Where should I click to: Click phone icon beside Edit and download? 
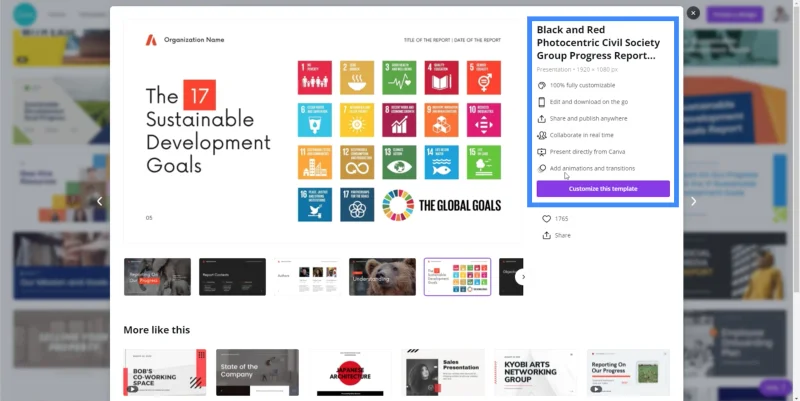[542, 102]
